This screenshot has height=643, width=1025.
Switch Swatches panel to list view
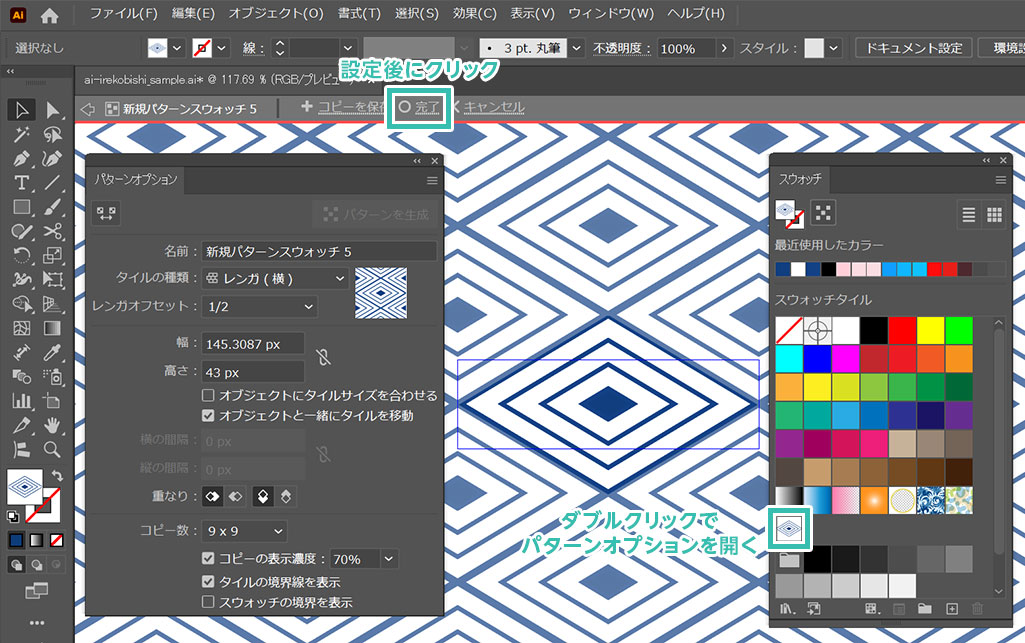(x=968, y=214)
